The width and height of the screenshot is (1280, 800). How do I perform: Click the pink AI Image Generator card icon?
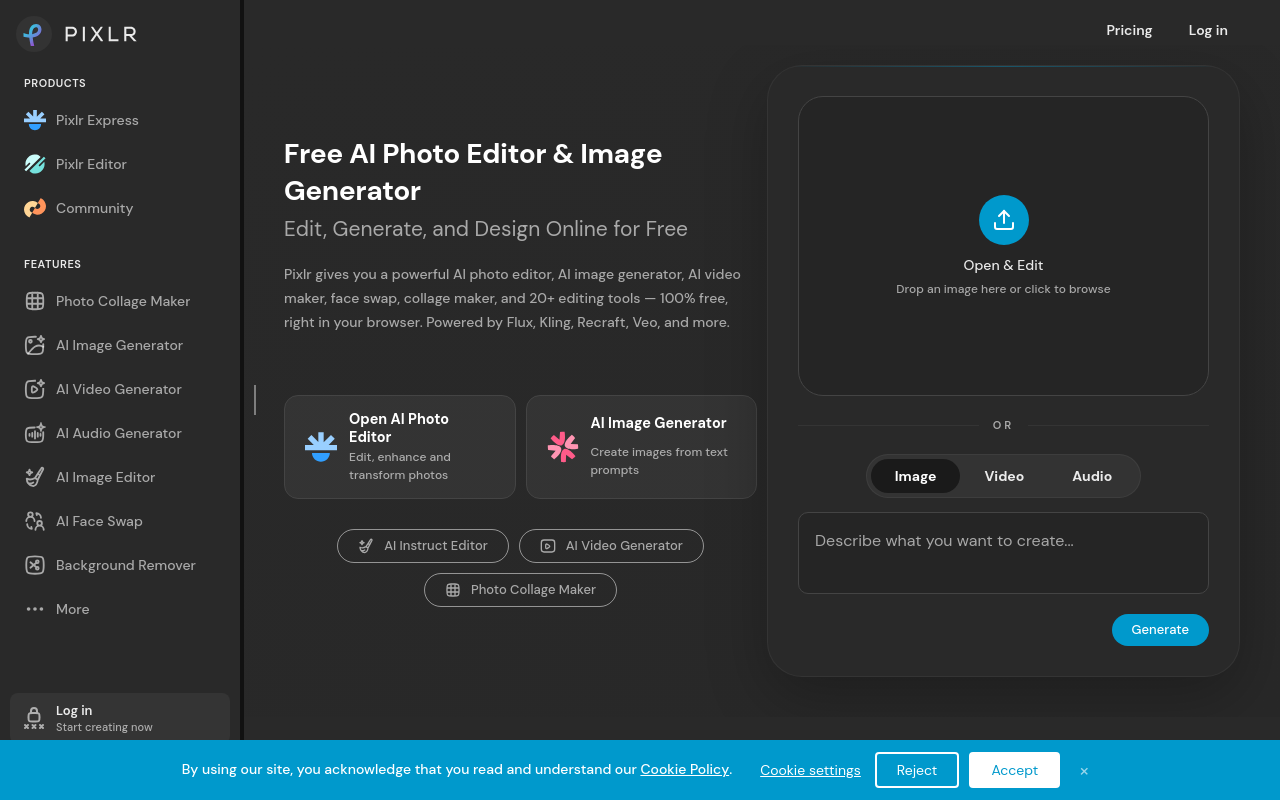pos(563,447)
